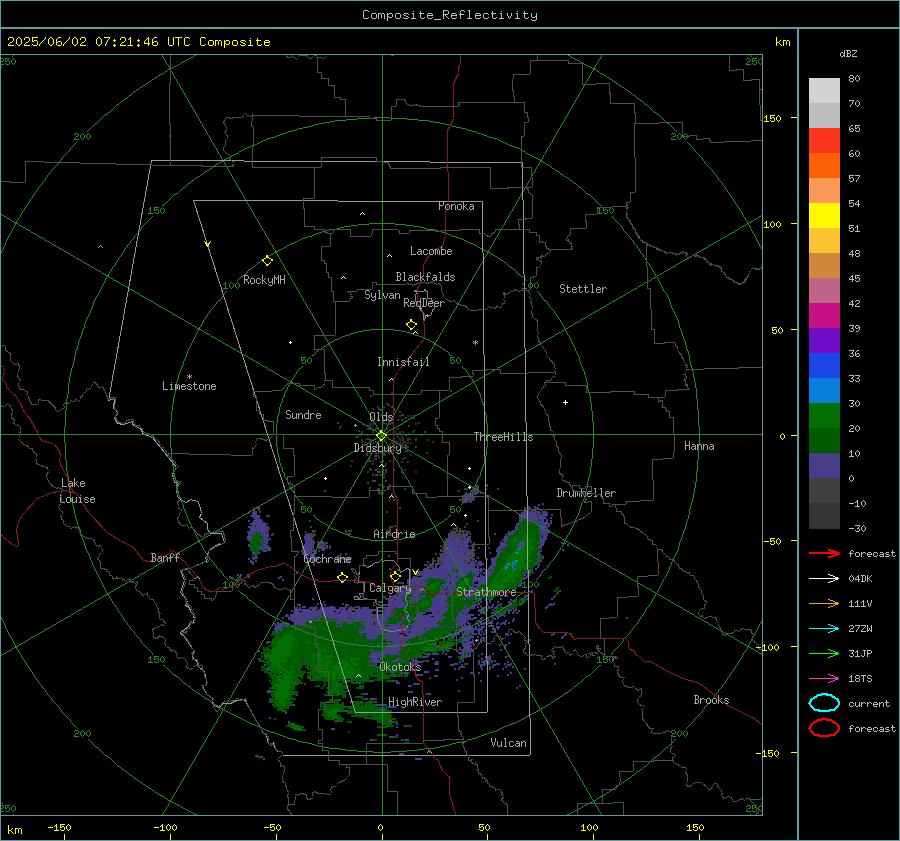Click the Drumheller city label
The image size is (900, 841).
click(x=586, y=493)
